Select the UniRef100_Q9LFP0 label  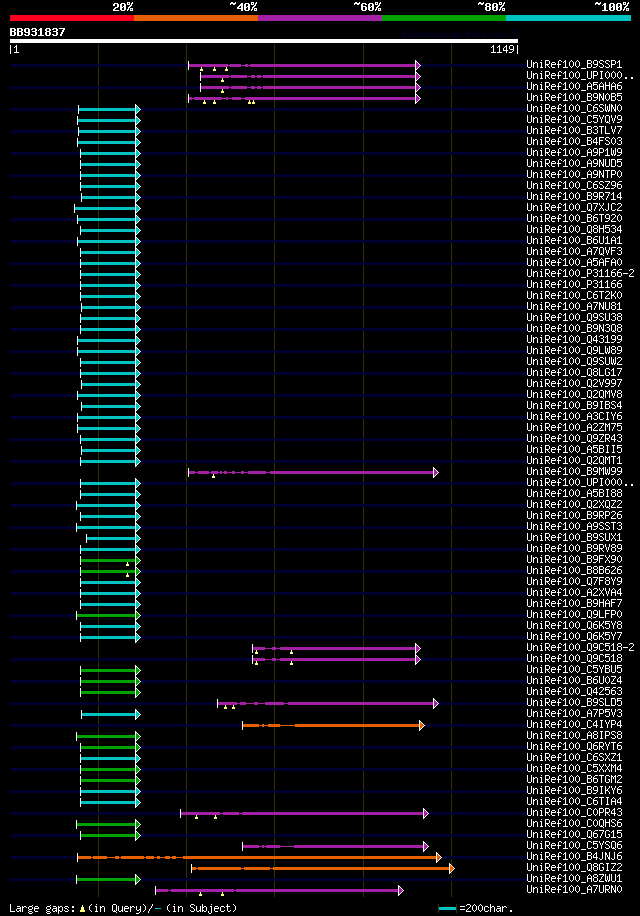point(574,615)
